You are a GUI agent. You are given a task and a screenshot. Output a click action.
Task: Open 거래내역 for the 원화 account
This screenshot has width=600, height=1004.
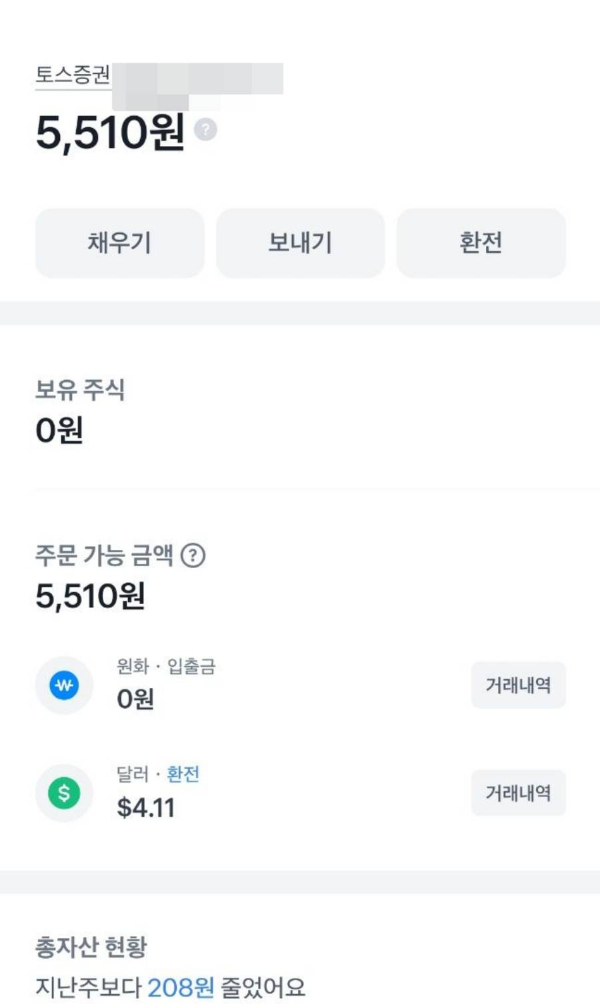pos(520,685)
